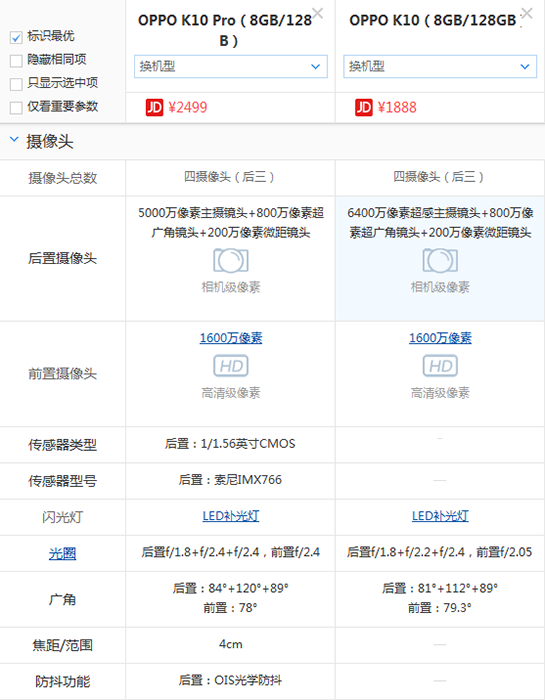Click the 4cm focal range value

click(231, 644)
